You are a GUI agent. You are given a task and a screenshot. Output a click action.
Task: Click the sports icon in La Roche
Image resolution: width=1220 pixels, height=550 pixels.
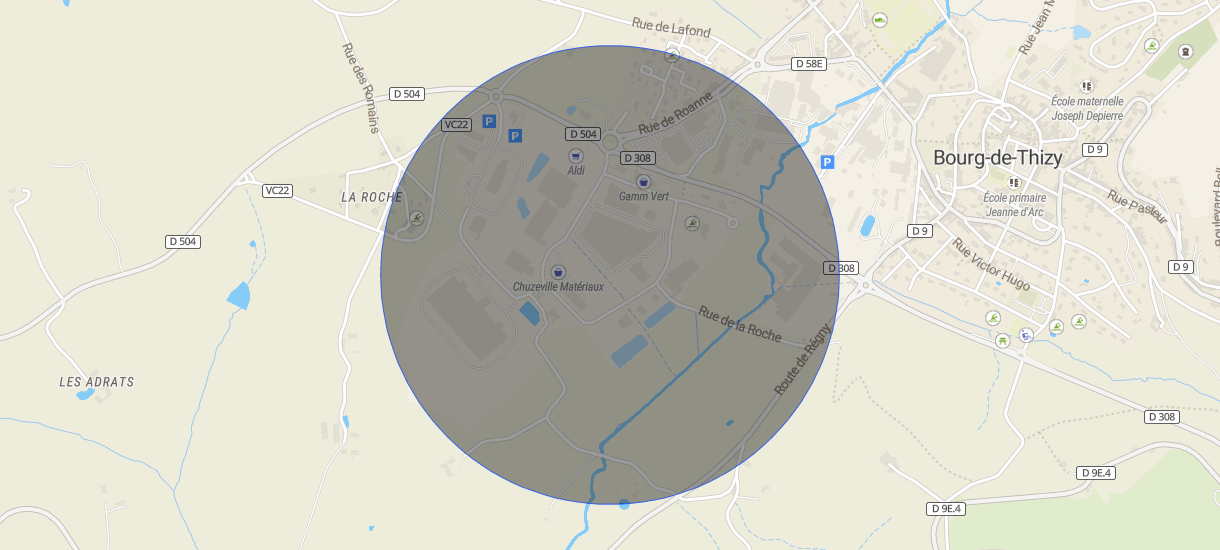tap(417, 218)
